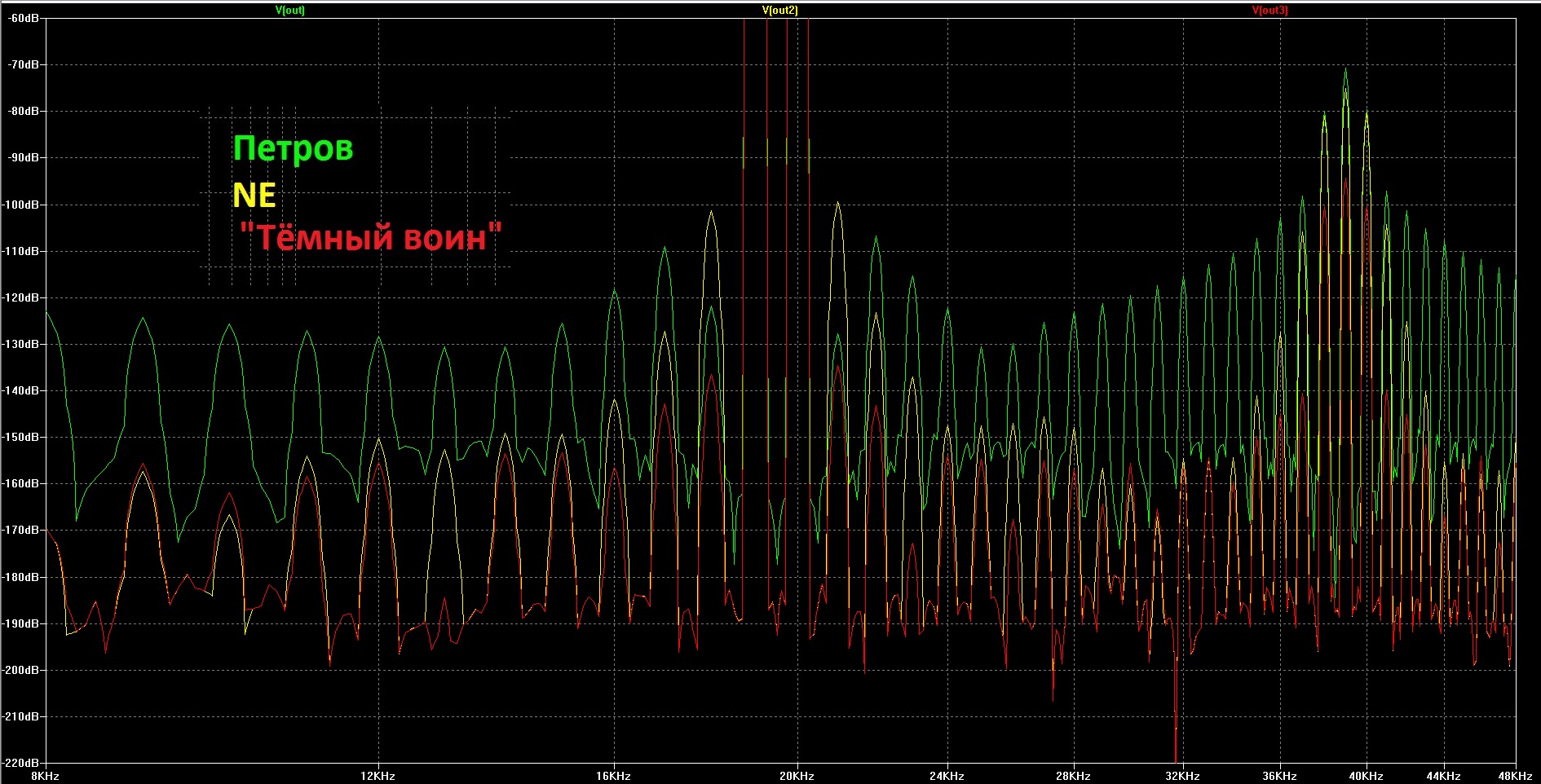Select the green V(out) trace label
Viewport: 1541px width, 784px height.
[x=290, y=11]
